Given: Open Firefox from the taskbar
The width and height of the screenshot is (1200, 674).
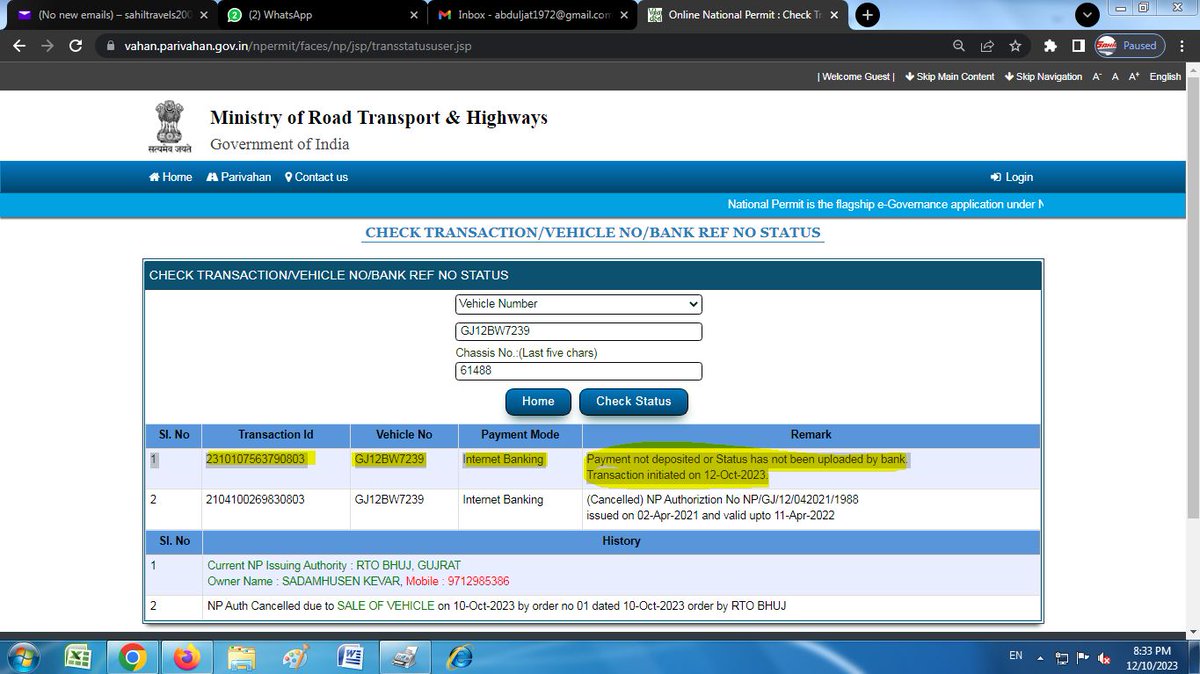Looking at the screenshot, I should (x=187, y=657).
